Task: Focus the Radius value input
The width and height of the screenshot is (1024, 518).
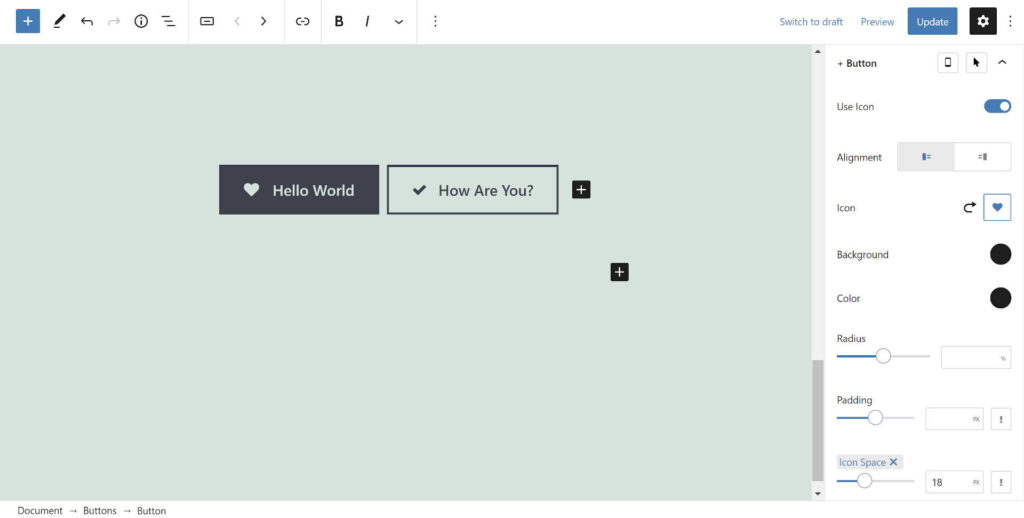Action: (x=976, y=357)
